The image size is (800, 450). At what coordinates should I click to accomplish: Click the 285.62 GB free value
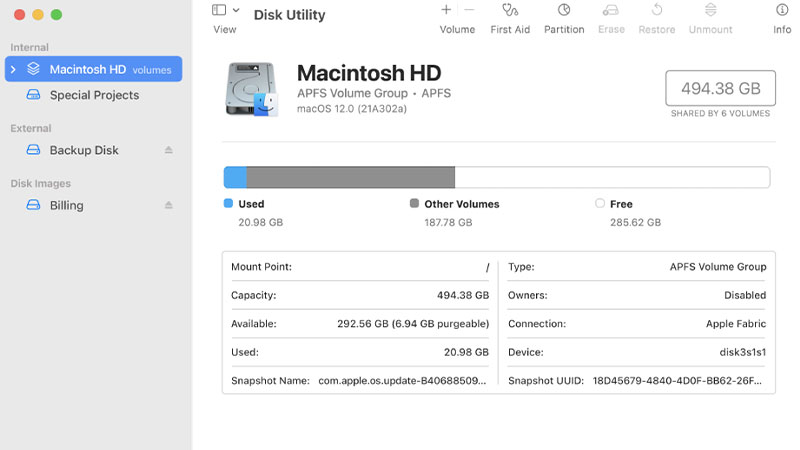click(635, 222)
